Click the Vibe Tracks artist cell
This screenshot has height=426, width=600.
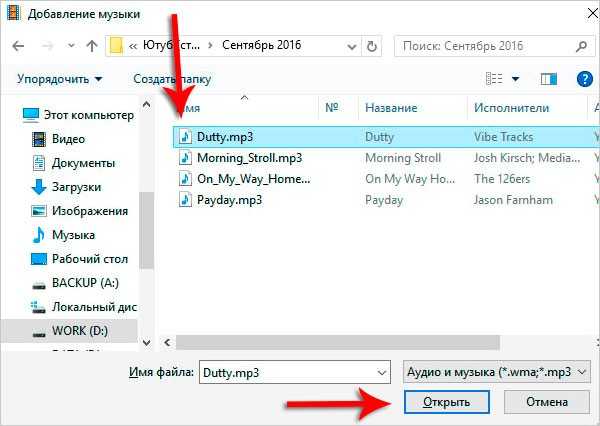pyautogui.click(x=504, y=137)
